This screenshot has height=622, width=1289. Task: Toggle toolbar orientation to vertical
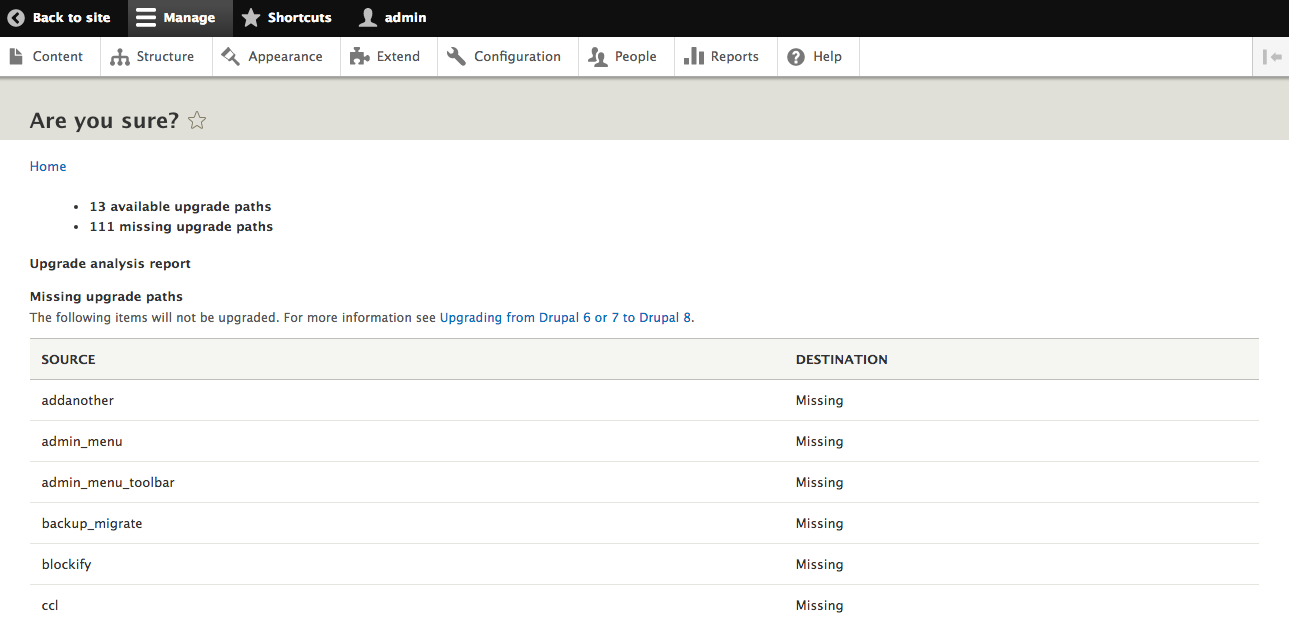click(x=1271, y=57)
